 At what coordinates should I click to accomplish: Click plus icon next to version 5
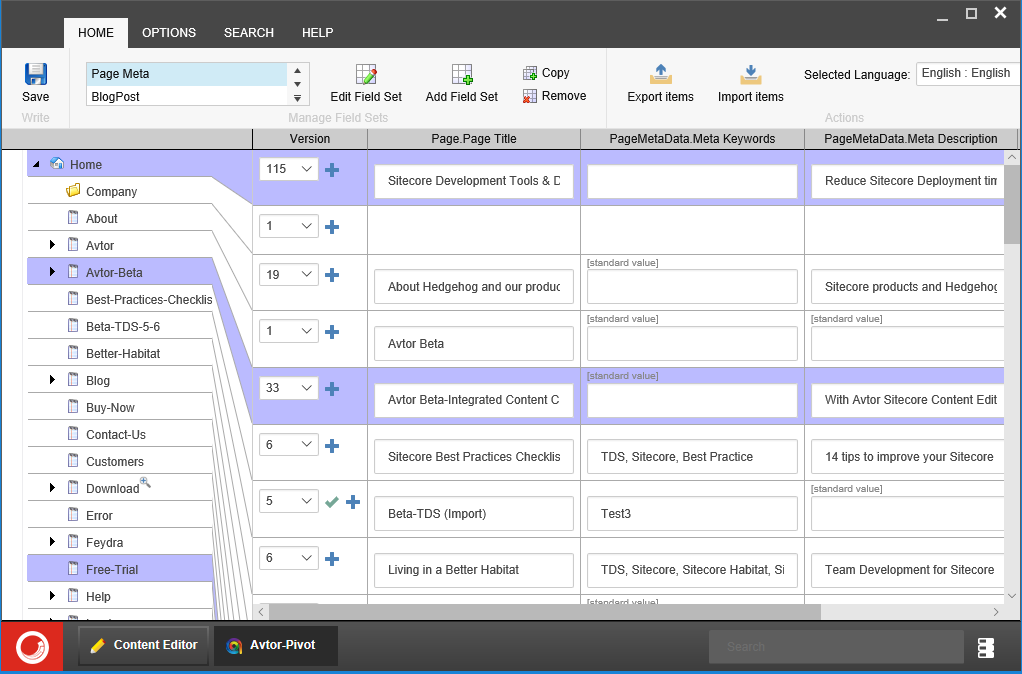click(353, 502)
